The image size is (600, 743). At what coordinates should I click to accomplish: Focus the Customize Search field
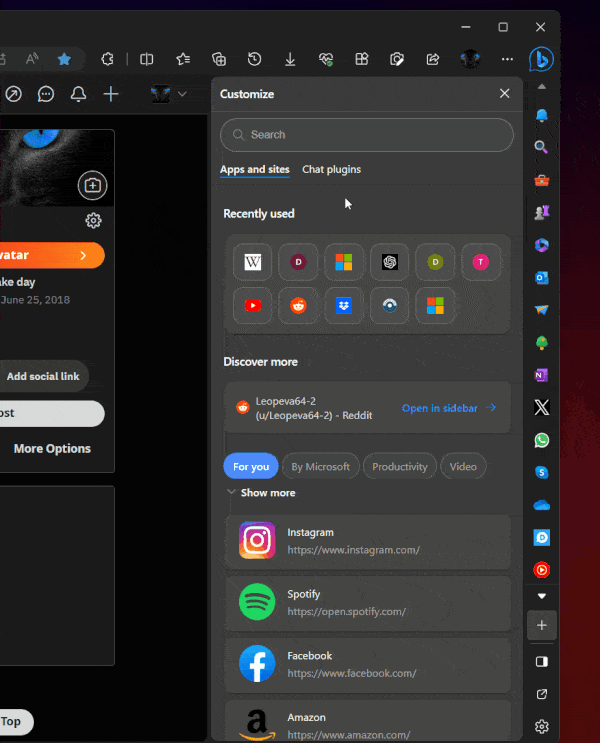coord(366,135)
